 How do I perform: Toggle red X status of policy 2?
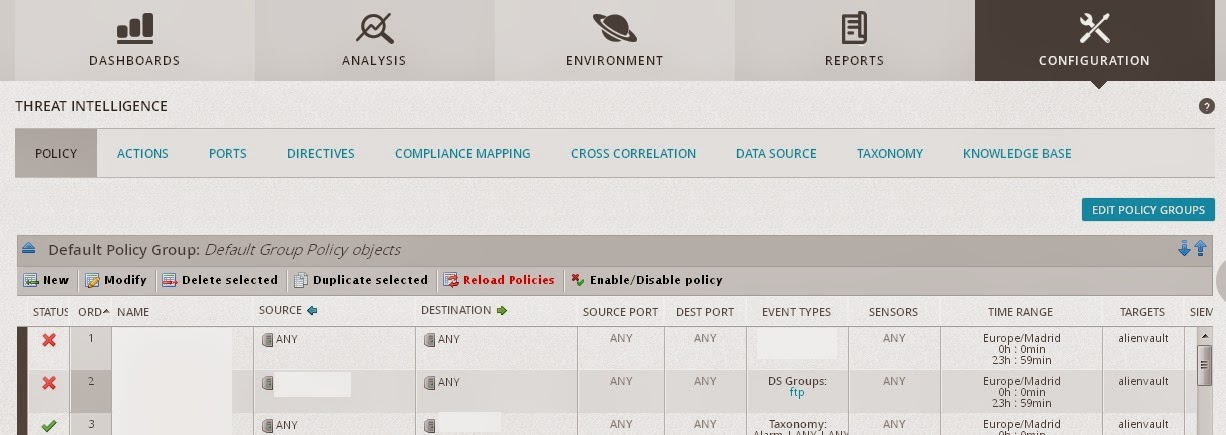48,382
